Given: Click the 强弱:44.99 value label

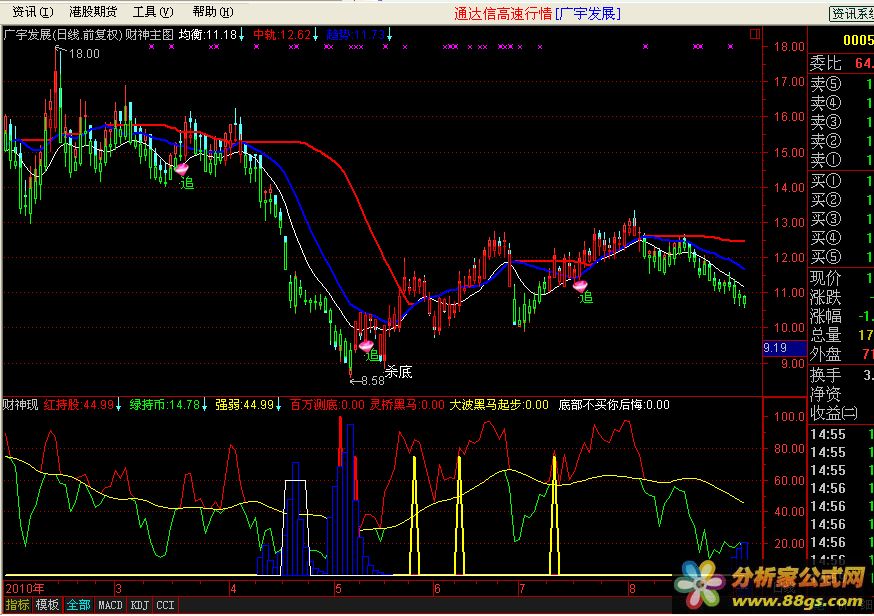Looking at the screenshot, I should (x=244, y=405).
